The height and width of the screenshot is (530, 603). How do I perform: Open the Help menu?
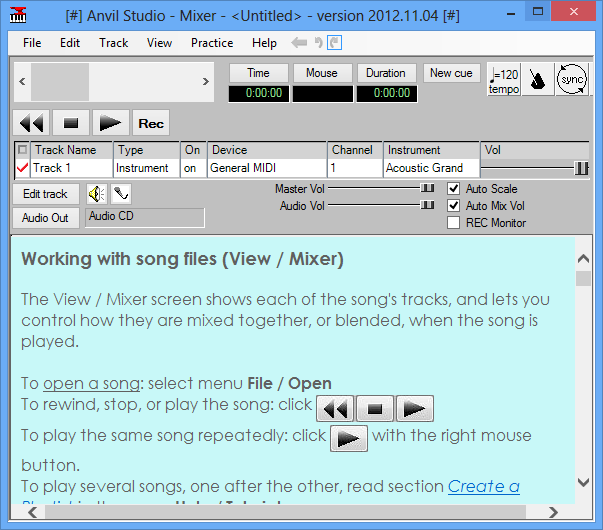[x=264, y=43]
